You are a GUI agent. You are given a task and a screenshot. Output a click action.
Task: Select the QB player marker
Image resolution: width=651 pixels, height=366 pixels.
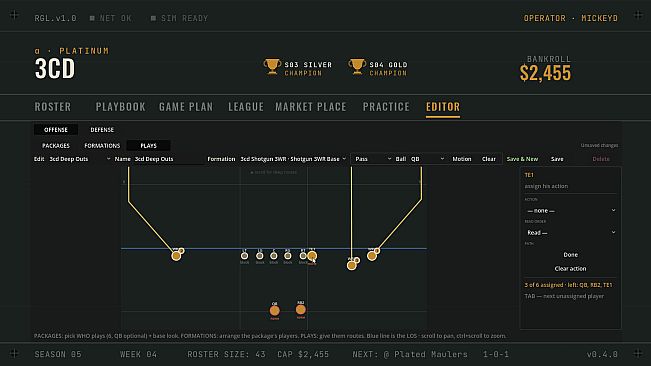[274, 310]
